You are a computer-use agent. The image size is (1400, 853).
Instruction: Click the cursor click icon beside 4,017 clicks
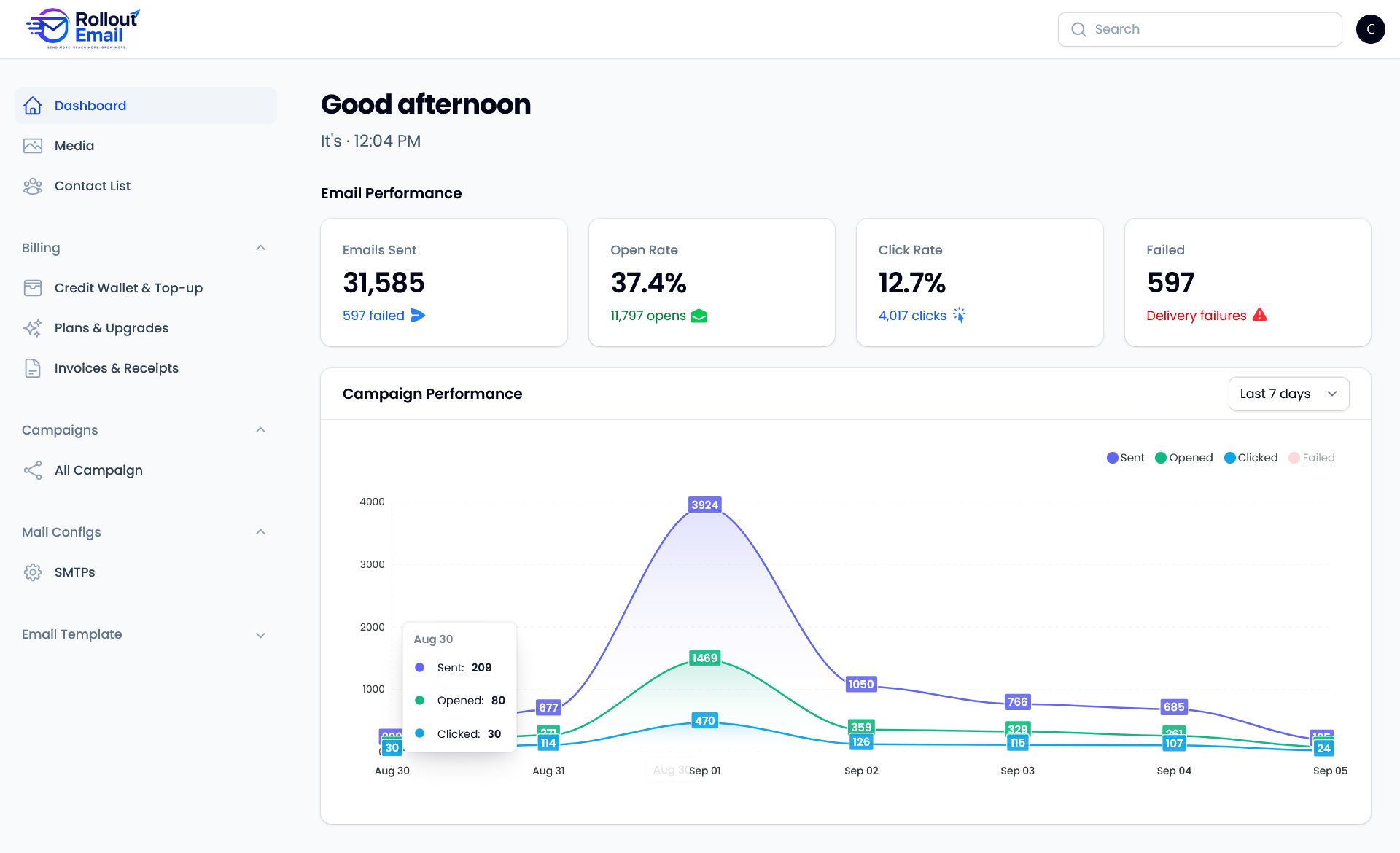959,315
